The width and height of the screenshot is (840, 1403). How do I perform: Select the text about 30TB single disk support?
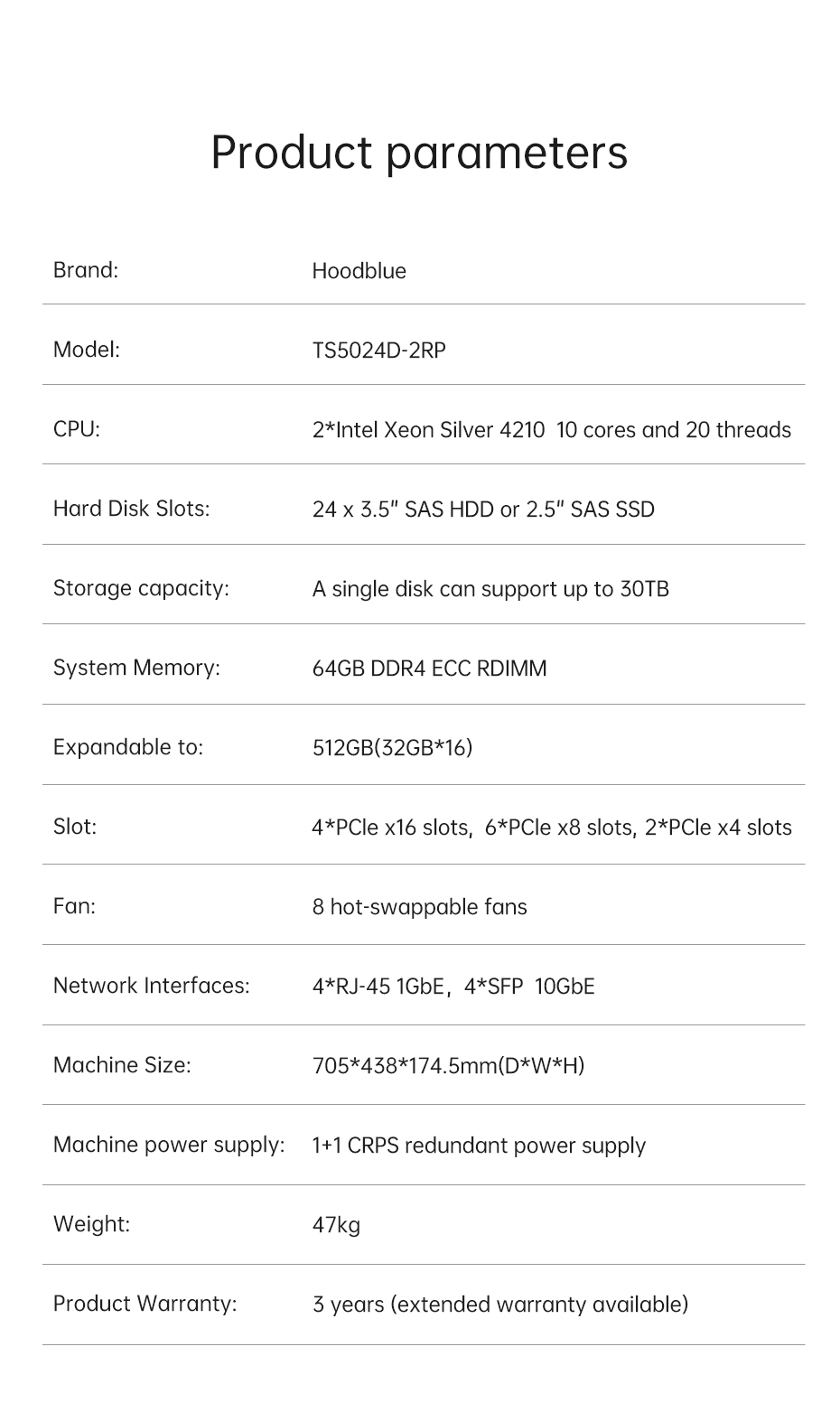click(490, 589)
